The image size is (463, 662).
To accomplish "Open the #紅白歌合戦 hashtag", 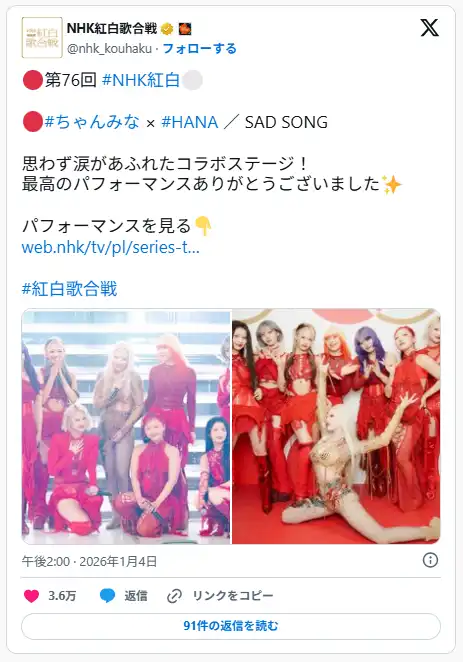I will (69, 289).
